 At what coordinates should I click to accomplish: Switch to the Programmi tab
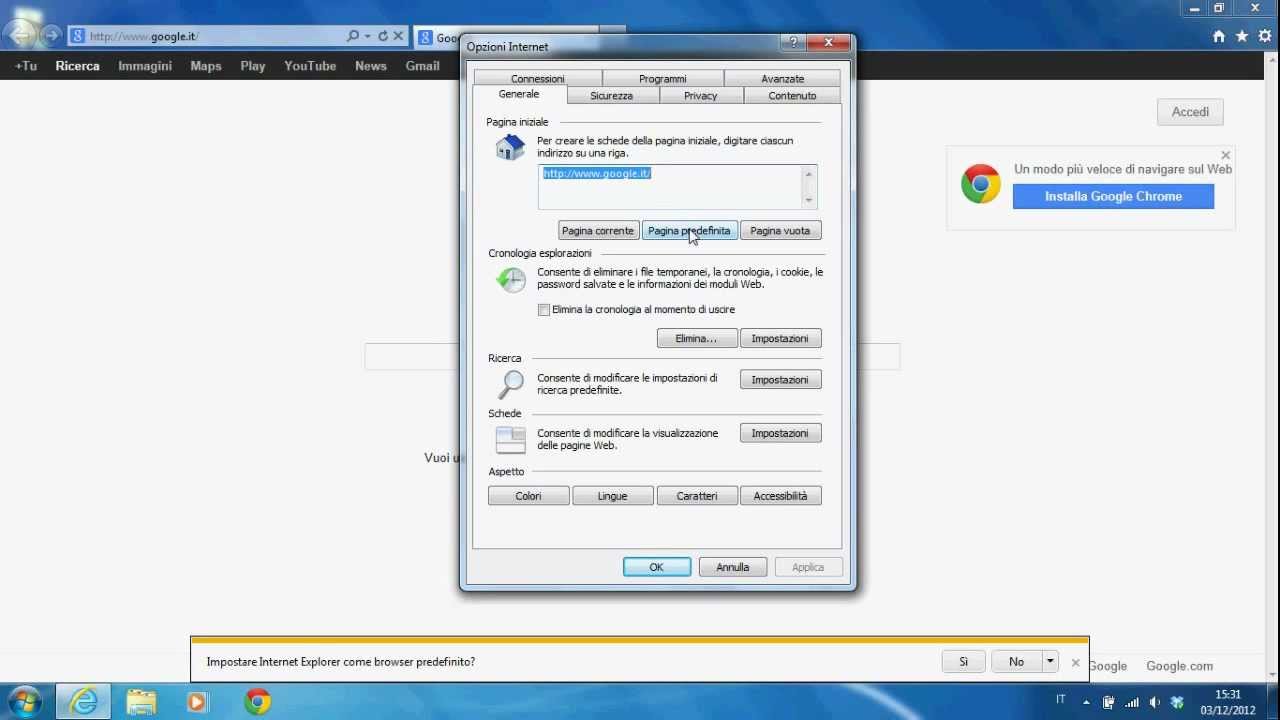(x=663, y=79)
